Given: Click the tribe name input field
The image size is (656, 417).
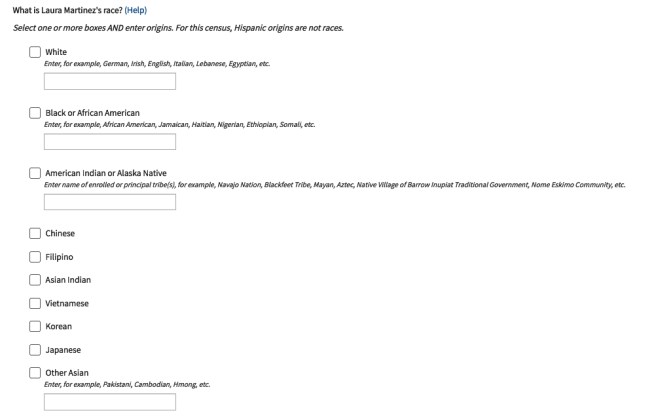Looking at the screenshot, I should pos(110,202).
